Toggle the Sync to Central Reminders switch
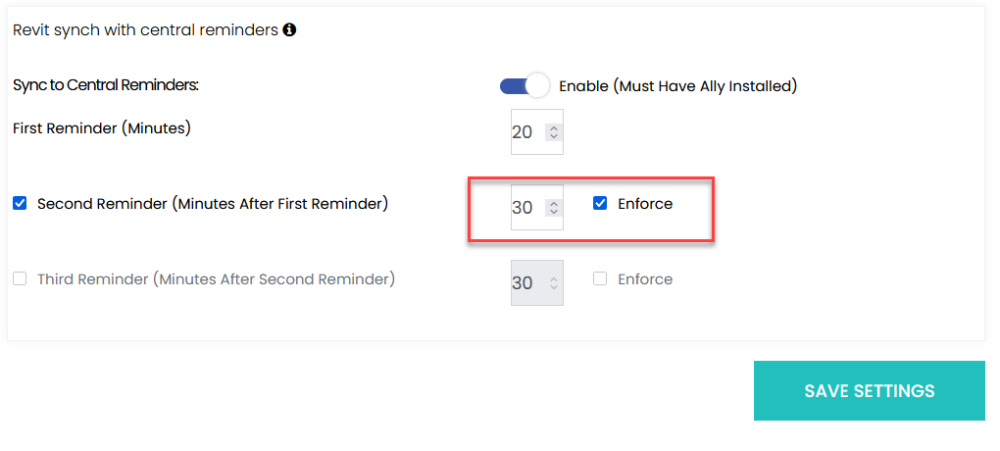The image size is (1000, 451). 525,86
